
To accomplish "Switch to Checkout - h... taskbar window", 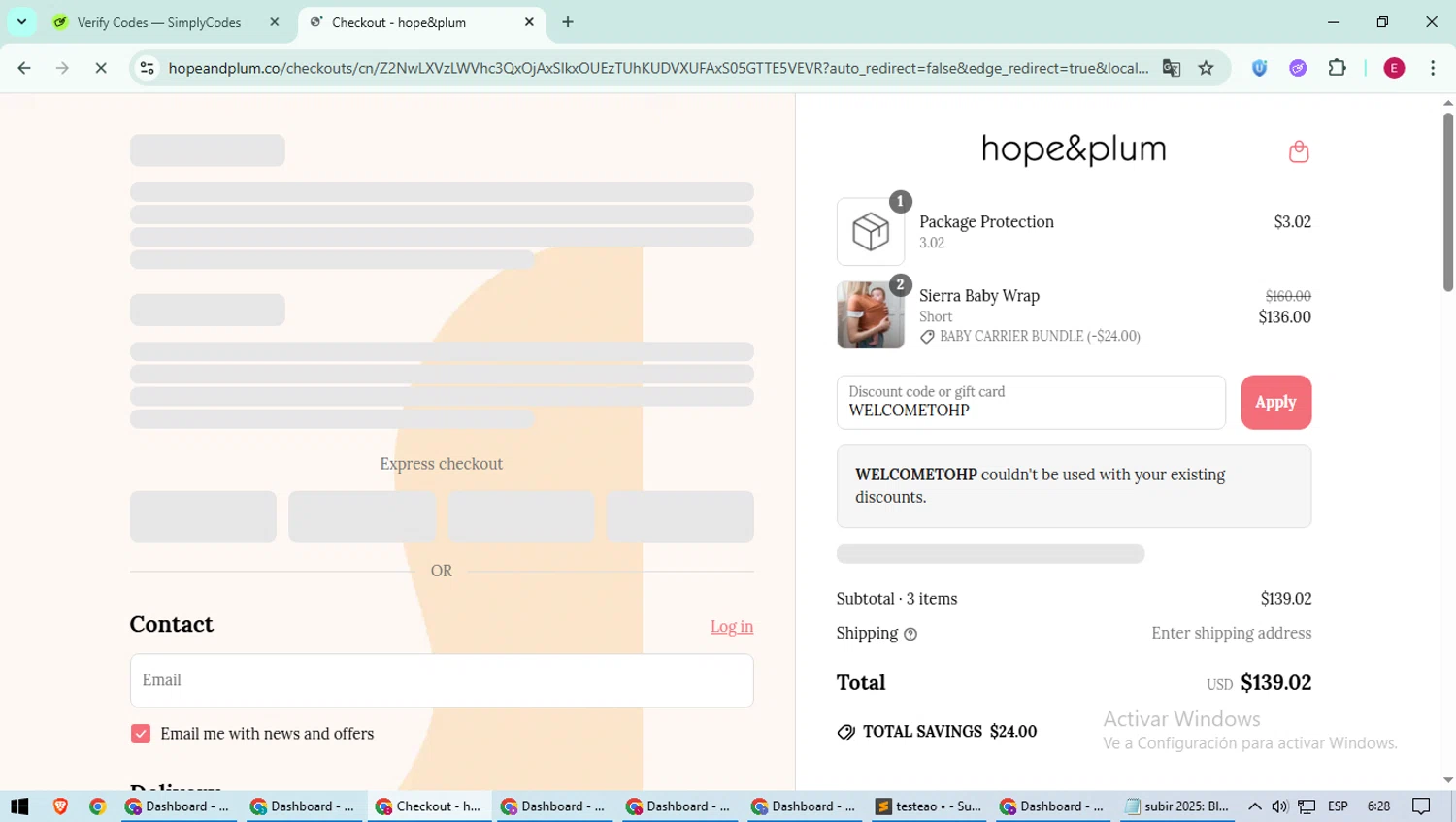I will [x=428, y=806].
